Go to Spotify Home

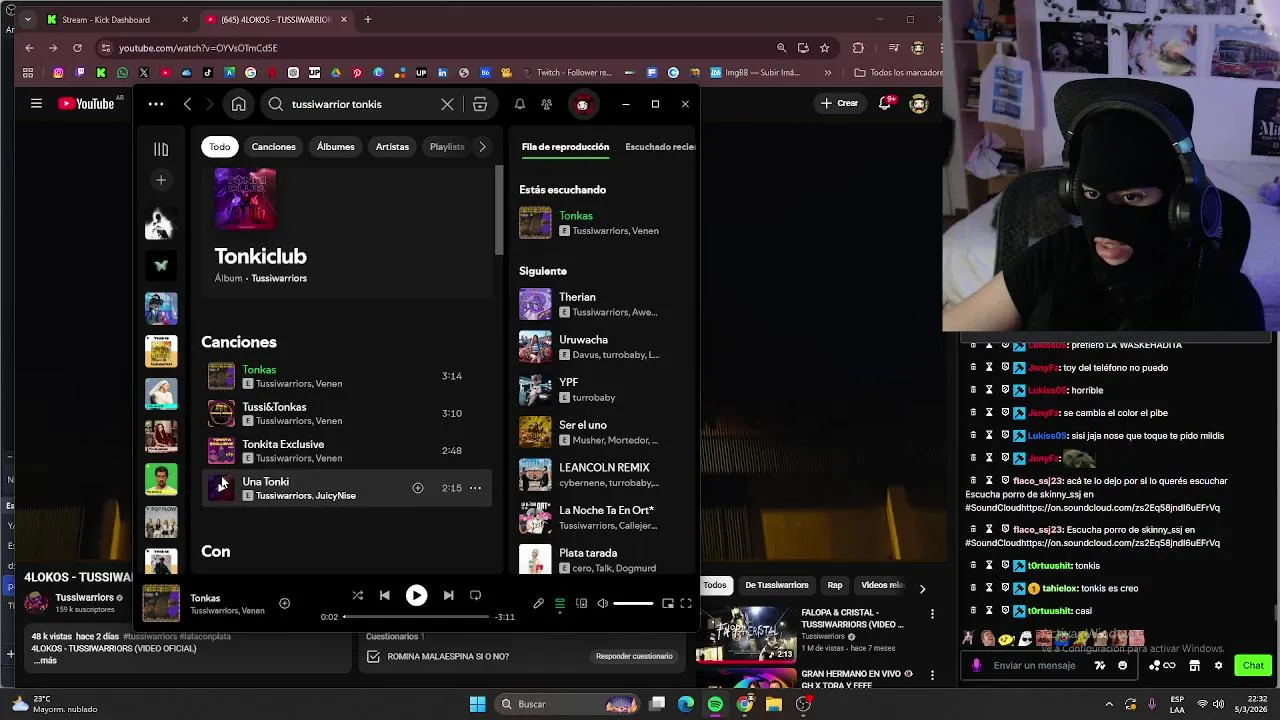(238, 104)
